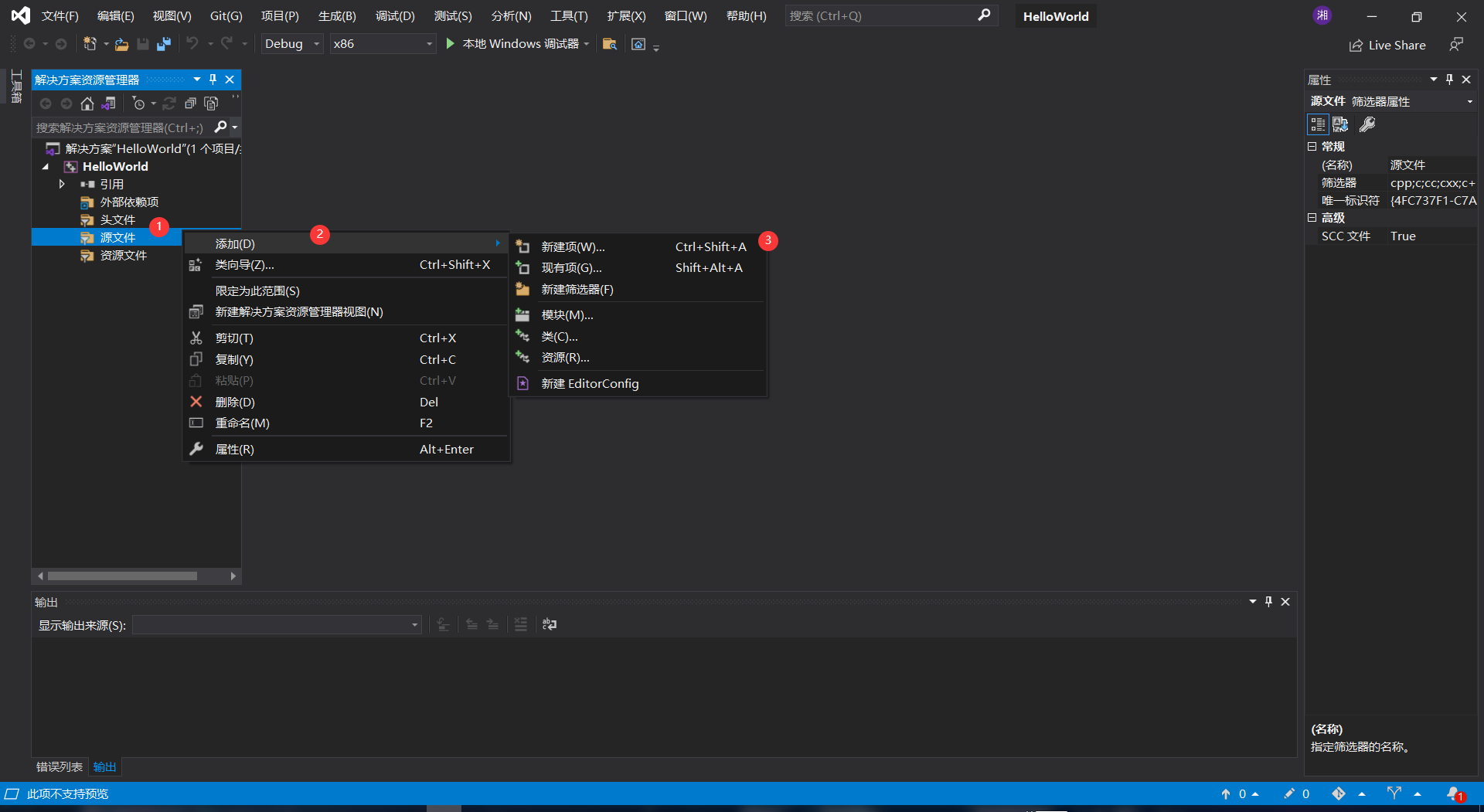Screen dimensions: 1484x812
Task: Collapse all nodes in Solution Explorer
Action: coord(190,104)
